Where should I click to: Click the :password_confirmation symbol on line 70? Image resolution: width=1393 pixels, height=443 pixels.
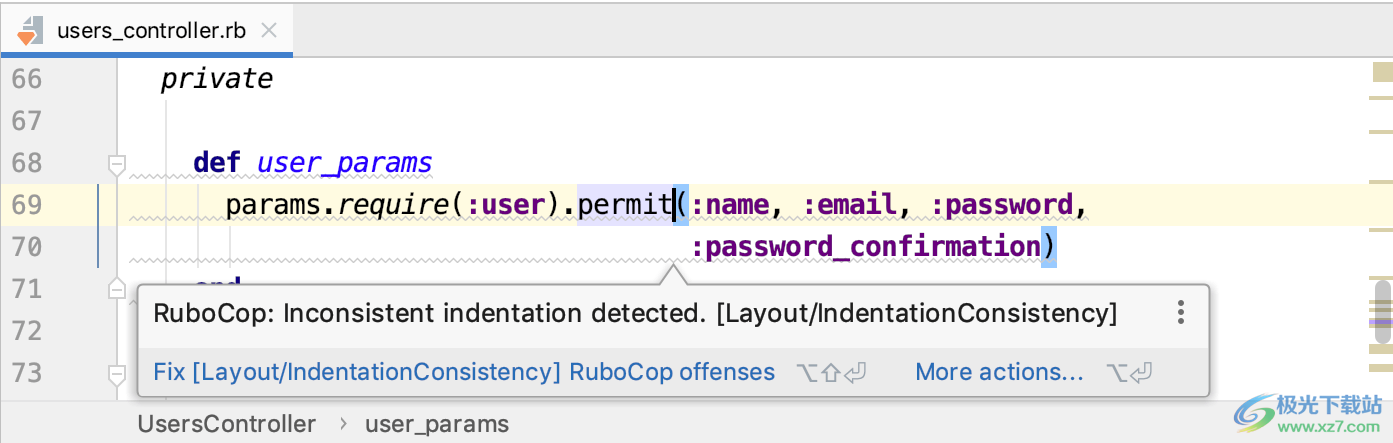pyautogui.click(x=866, y=247)
